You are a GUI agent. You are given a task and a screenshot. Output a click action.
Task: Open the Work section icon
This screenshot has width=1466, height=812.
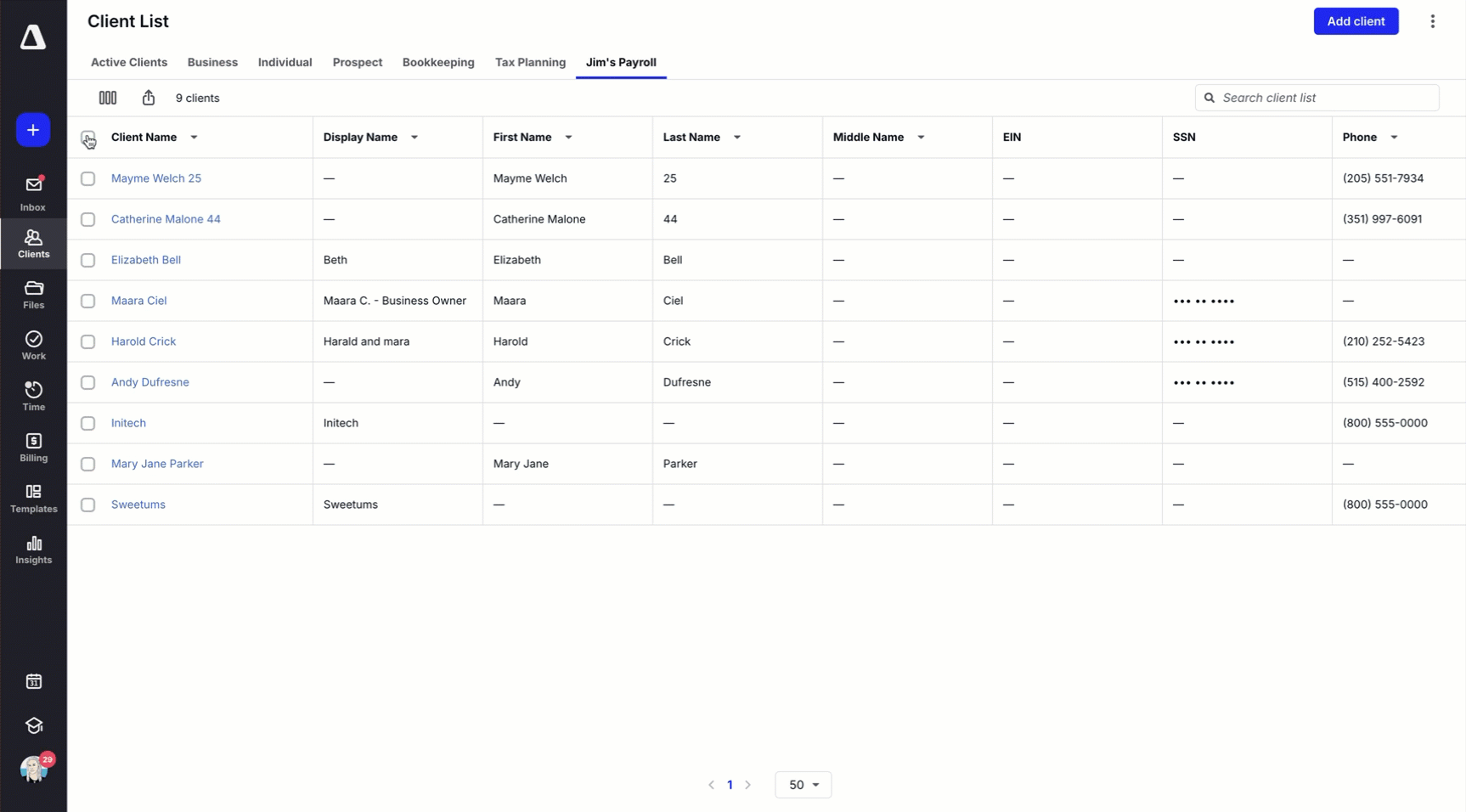(x=33, y=345)
